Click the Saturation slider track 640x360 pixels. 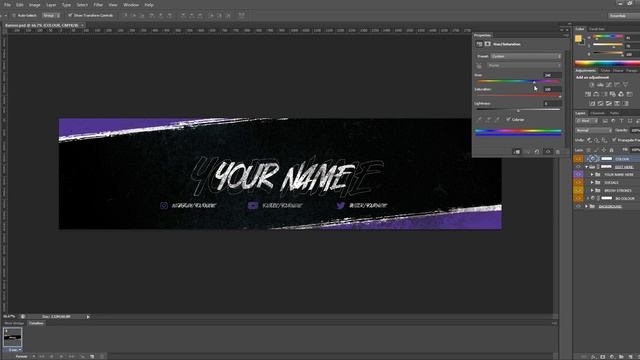click(518, 96)
